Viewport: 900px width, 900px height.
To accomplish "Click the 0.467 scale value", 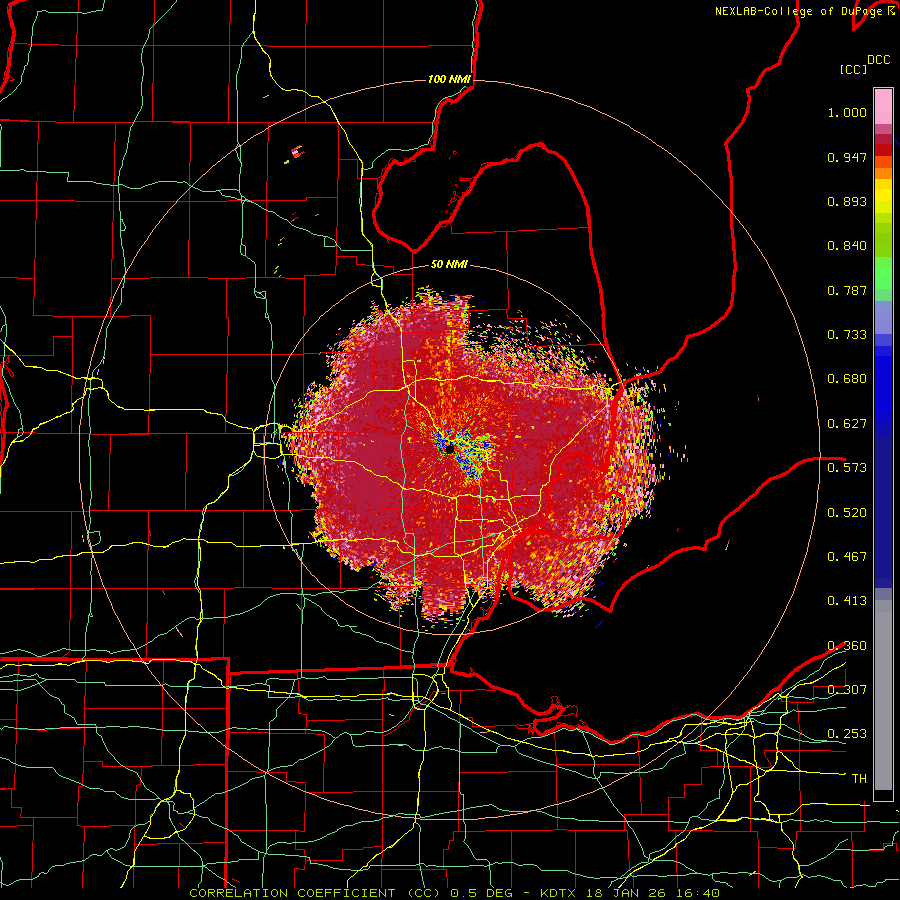I will pyautogui.click(x=847, y=557).
